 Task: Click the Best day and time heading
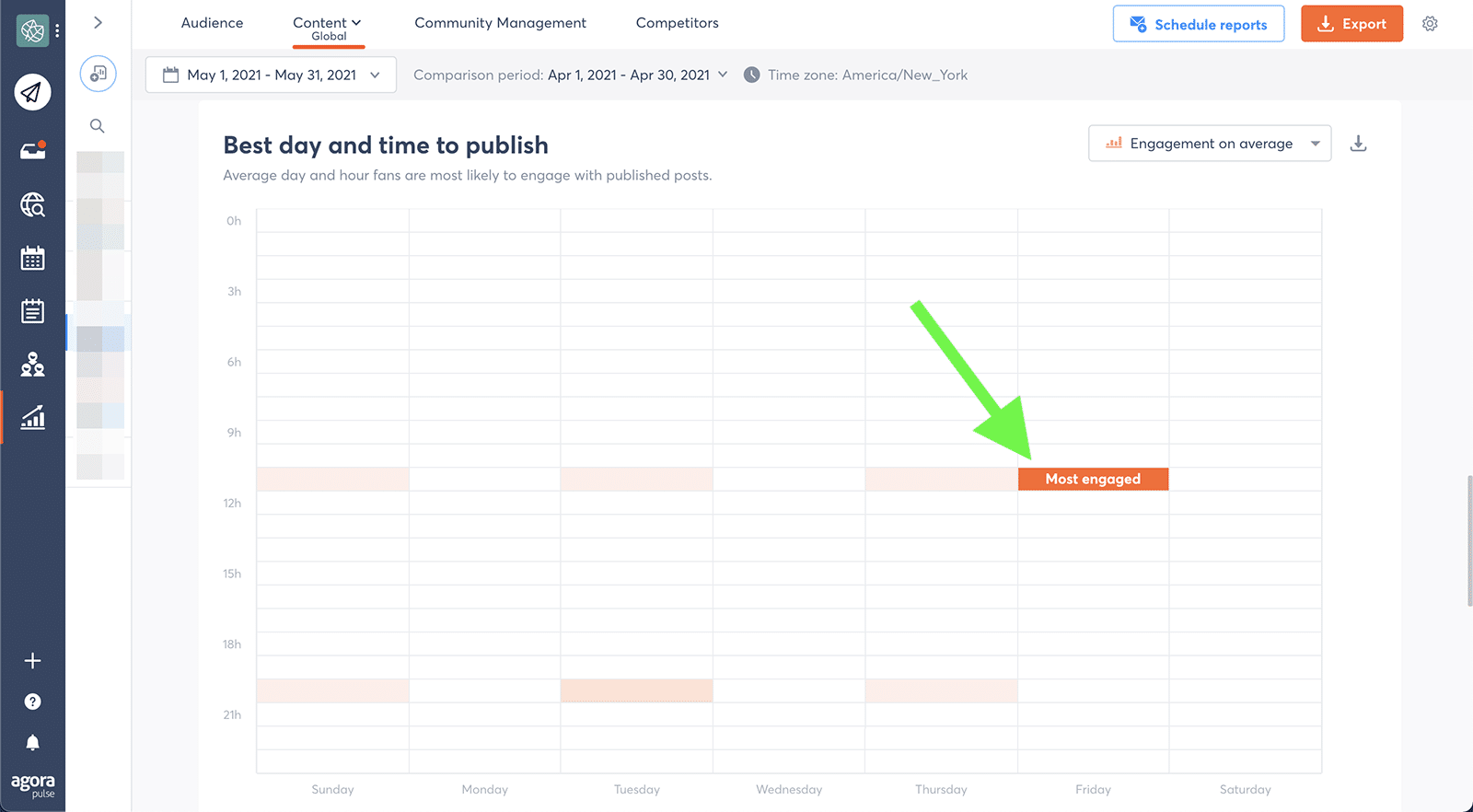pos(386,145)
